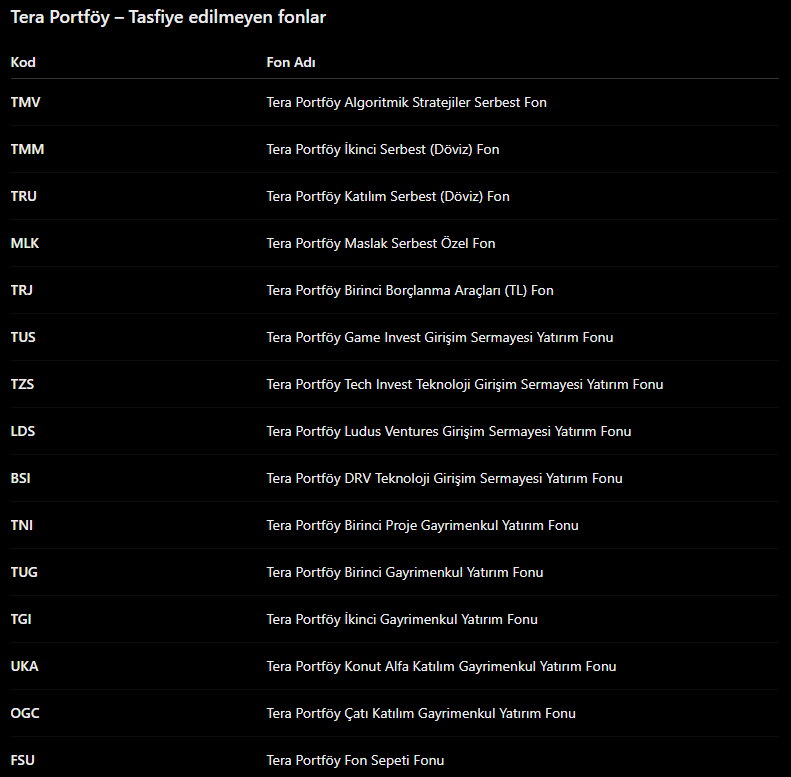
Task: Click the fund code 'OGC'
Action: [x=25, y=713]
